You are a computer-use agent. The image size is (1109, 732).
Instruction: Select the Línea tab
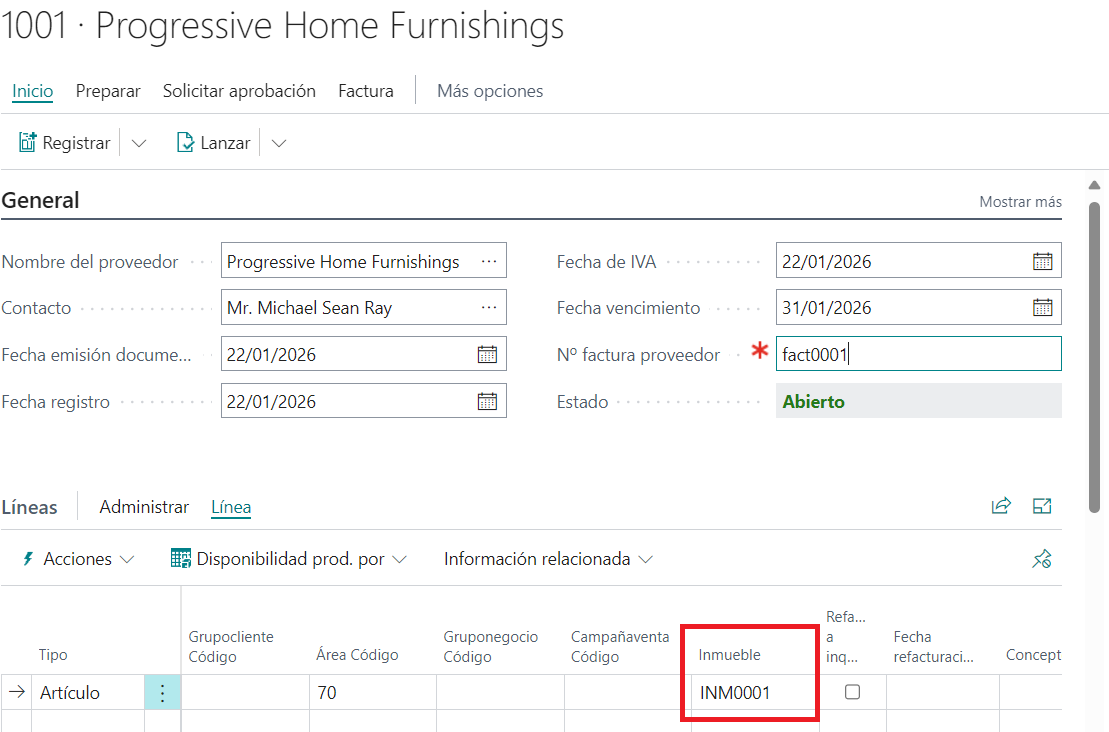(231, 507)
